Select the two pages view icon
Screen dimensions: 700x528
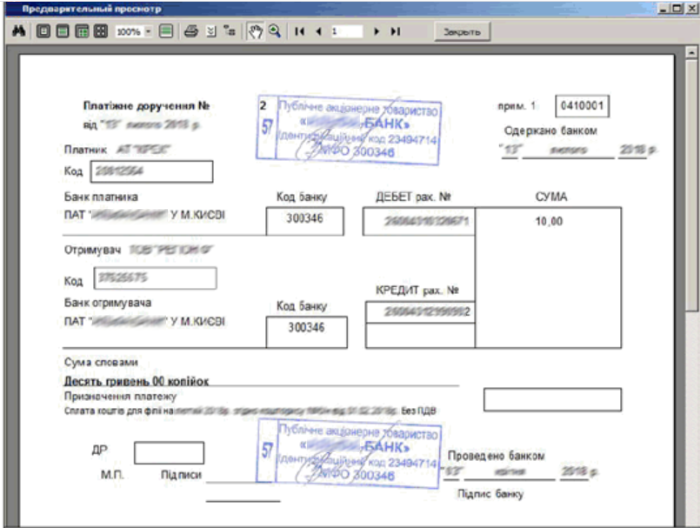[82, 31]
